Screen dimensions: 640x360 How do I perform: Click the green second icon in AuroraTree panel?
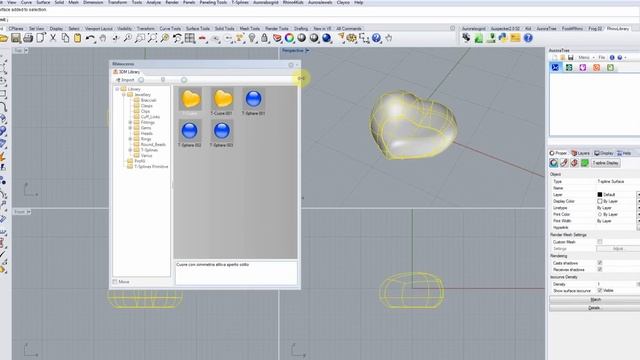click(569, 67)
